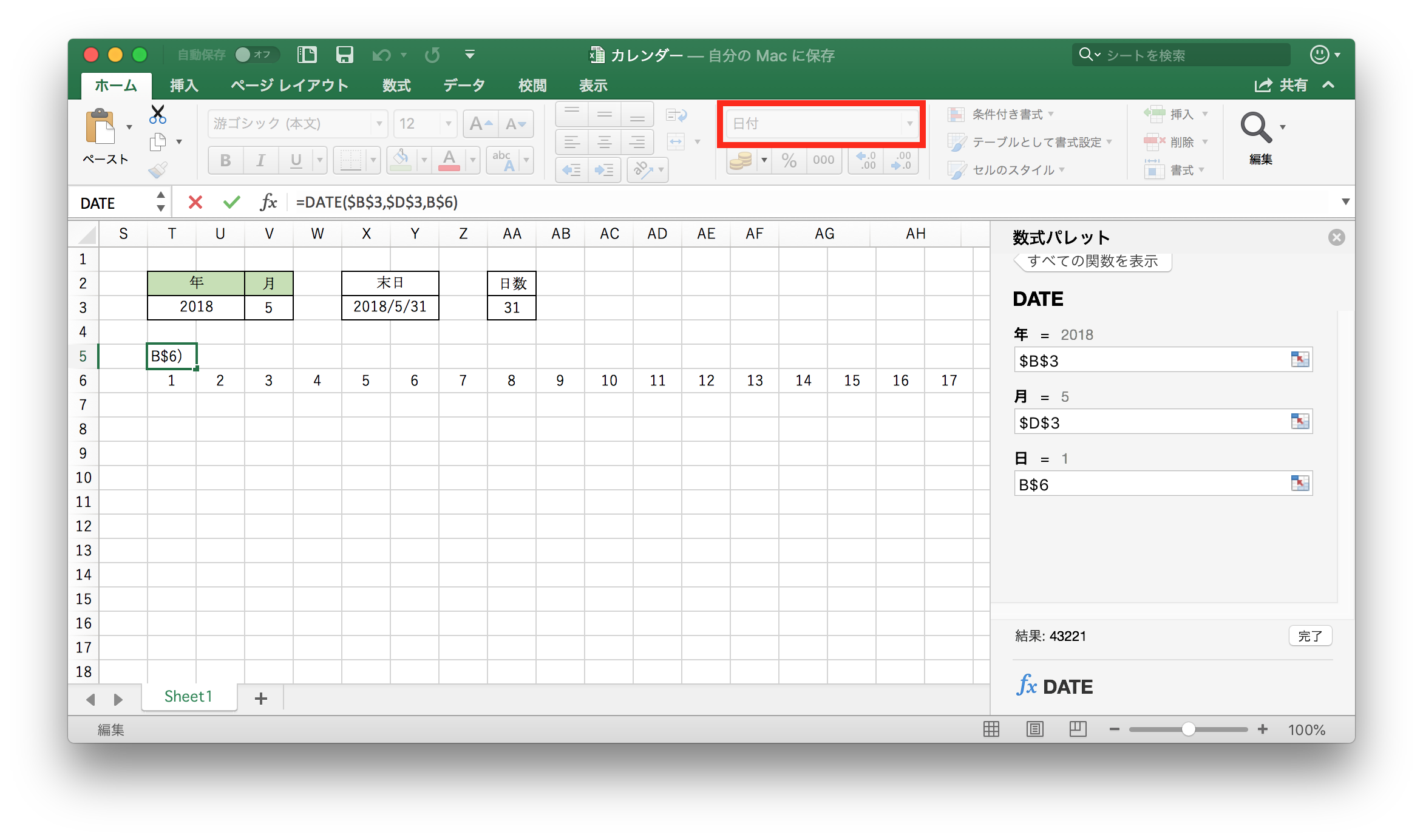Click the cancel formula X icon
The height and width of the screenshot is (840, 1423).
point(195,202)
